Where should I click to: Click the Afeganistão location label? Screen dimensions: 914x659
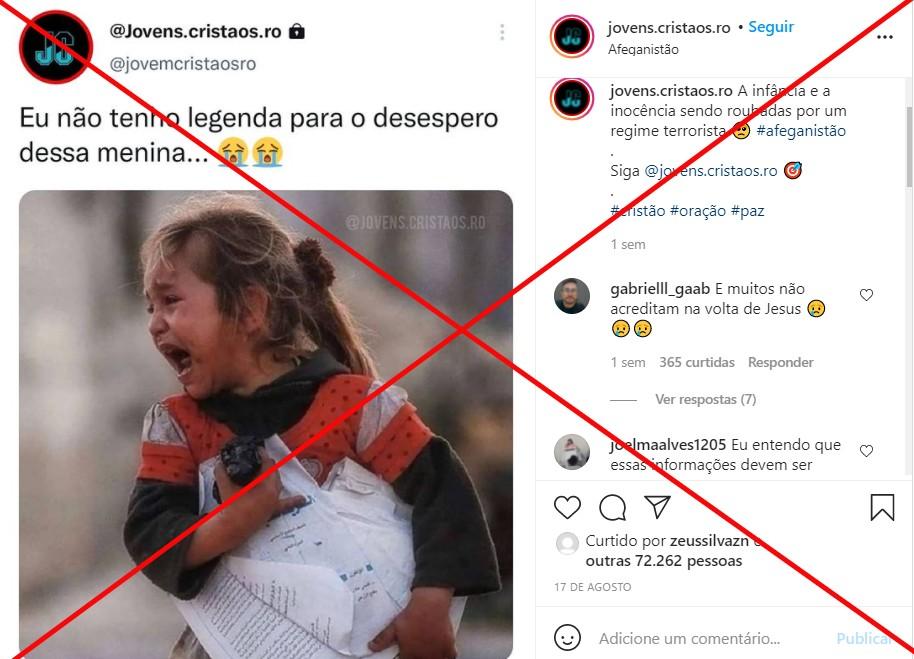(x=643, y=50)
